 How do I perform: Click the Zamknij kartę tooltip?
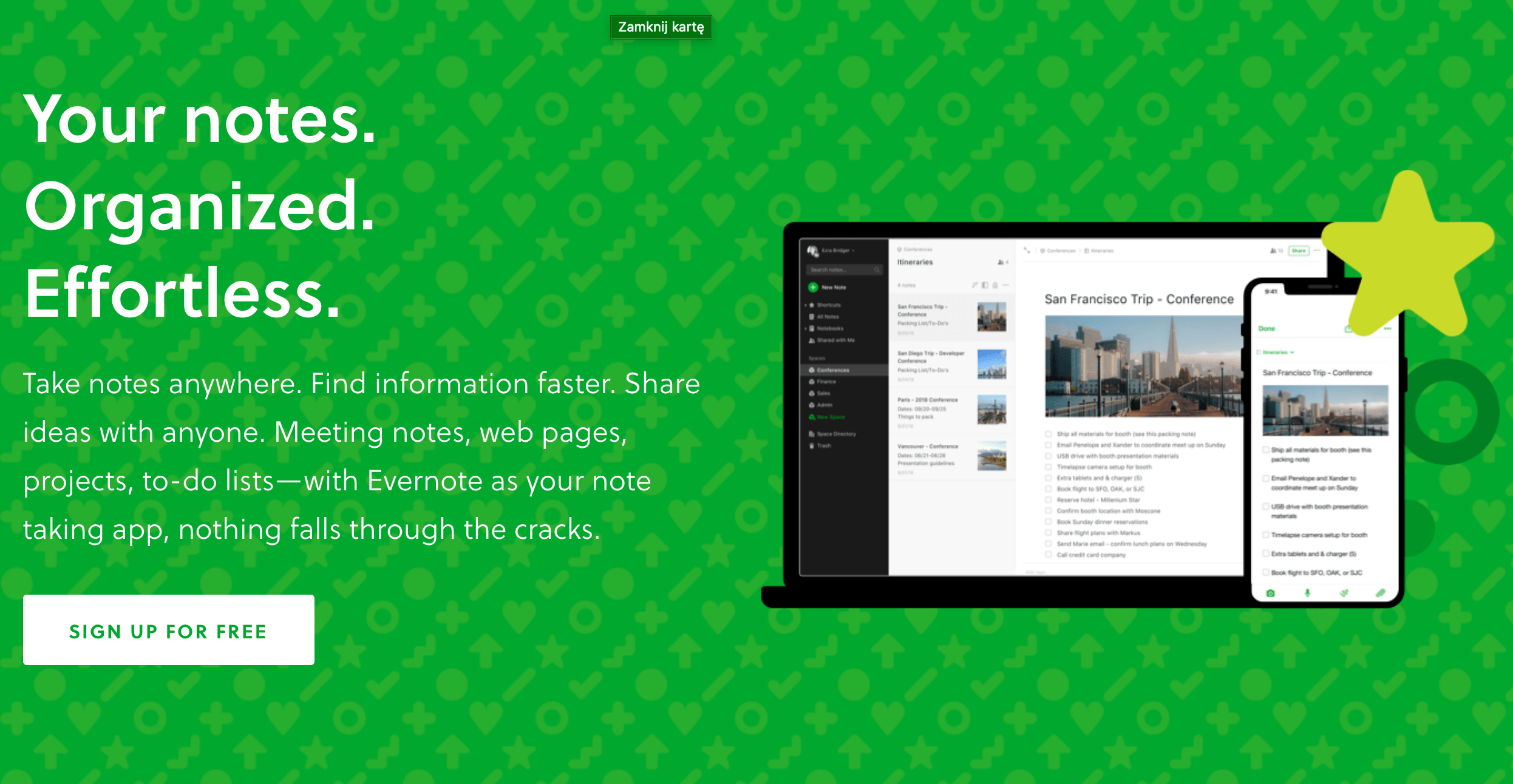click(661, 27)
